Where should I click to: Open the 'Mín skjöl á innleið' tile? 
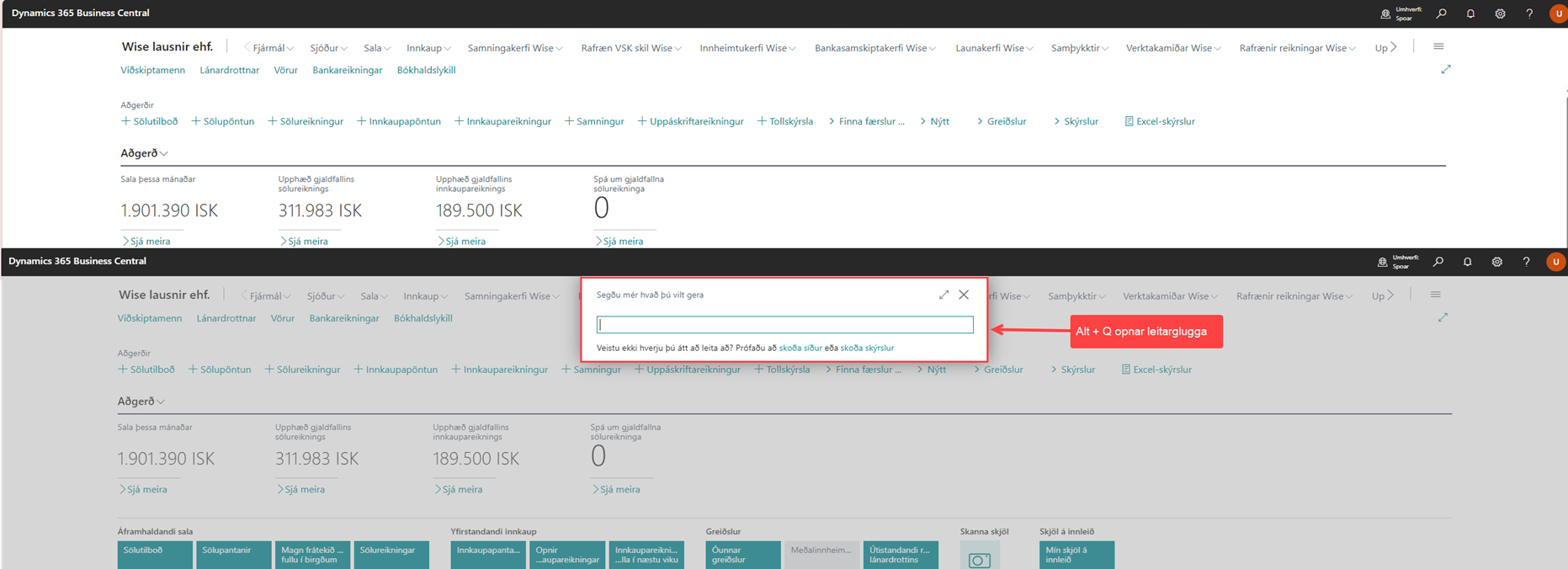click(x=1076, y=554)
